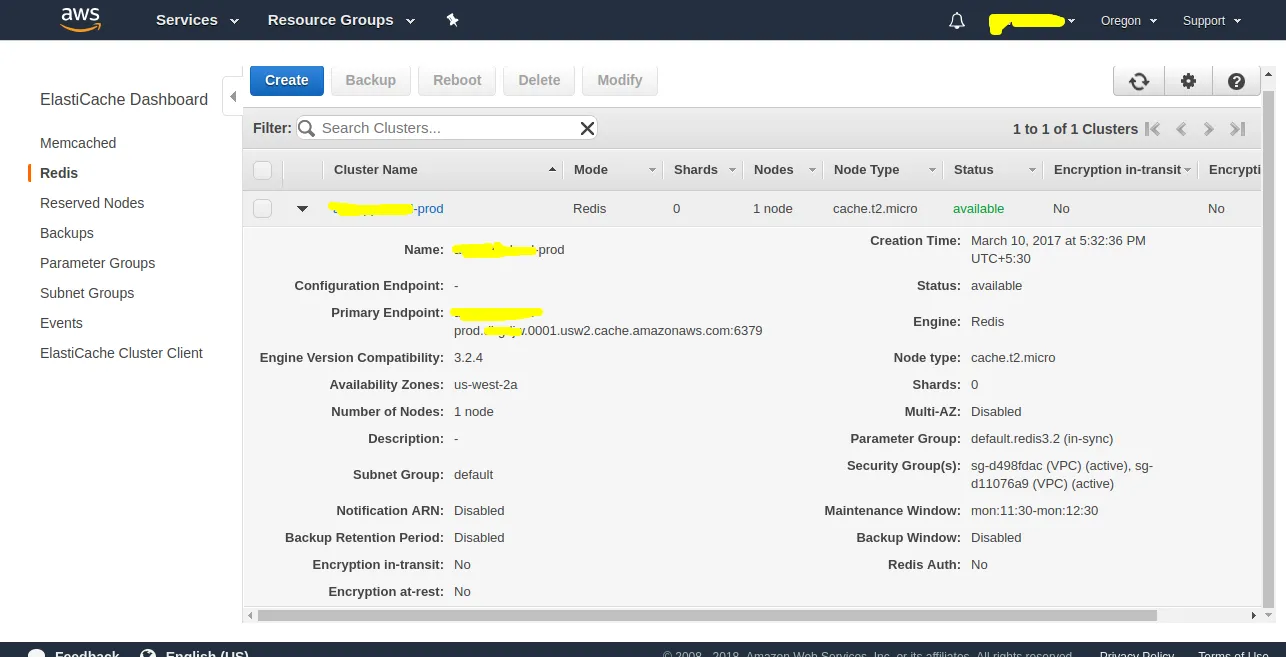Go to first page of clusters
This screenshot has width=1286, height=657.
[1153, 129]
